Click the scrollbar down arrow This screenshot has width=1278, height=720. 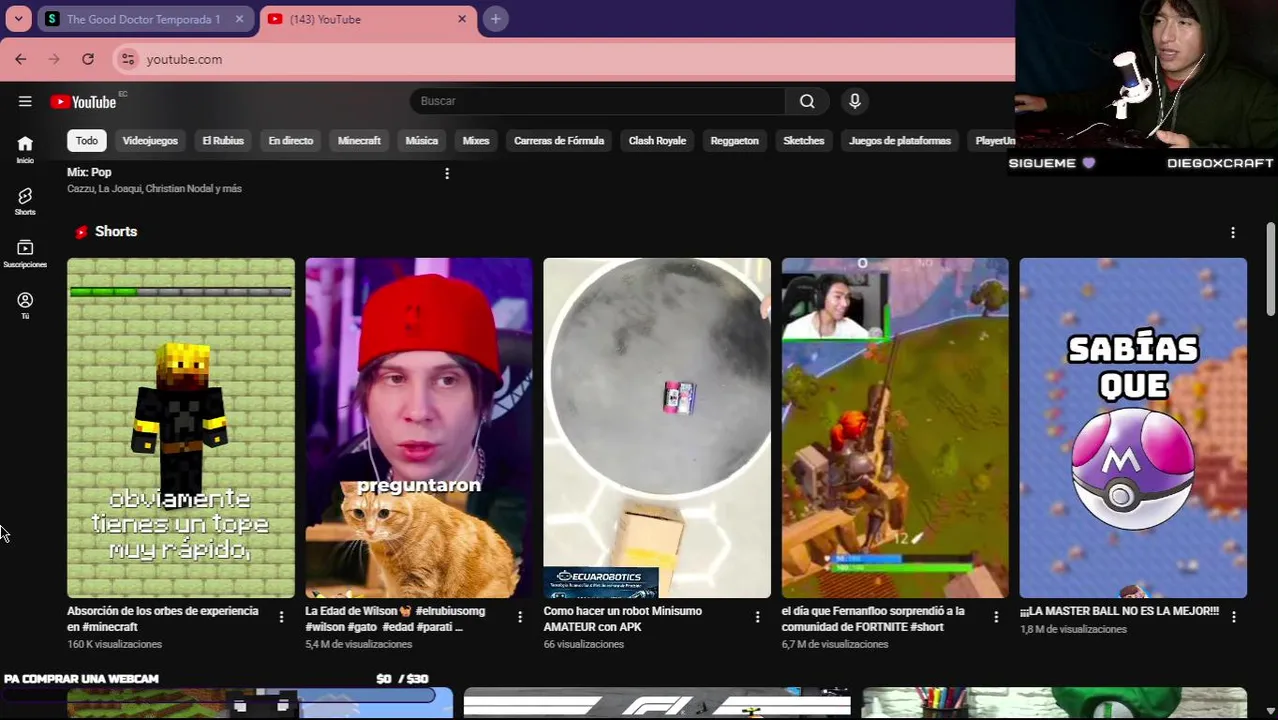[x=1270, y=711]
